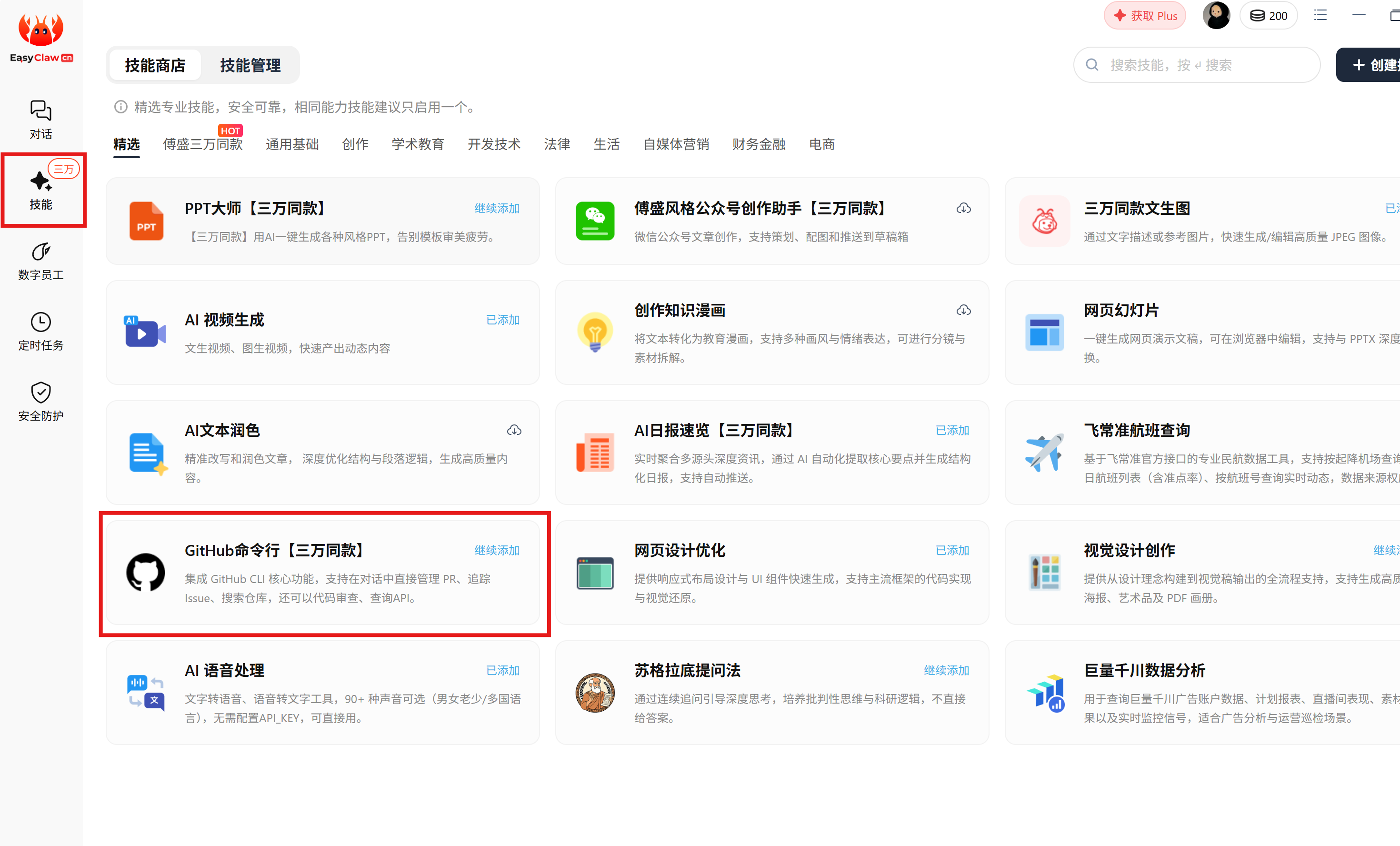Screen dimensions: 1400x846
Task: Click the 苏格拉底提问法 Socrates portrait icon
Action: 595,693
